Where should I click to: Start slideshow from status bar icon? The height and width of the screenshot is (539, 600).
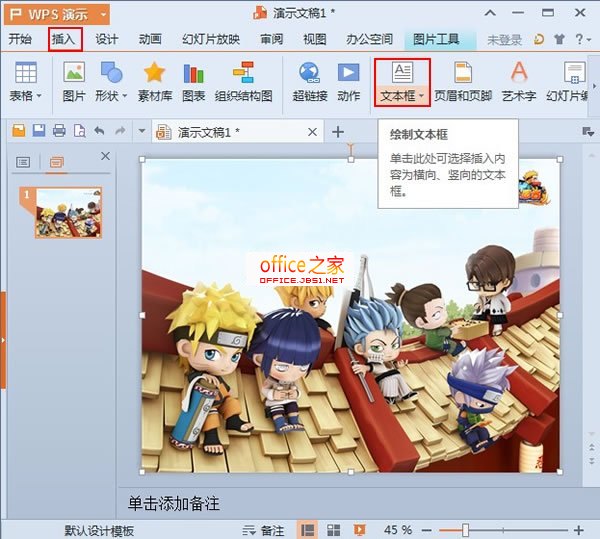pos(359,530)
